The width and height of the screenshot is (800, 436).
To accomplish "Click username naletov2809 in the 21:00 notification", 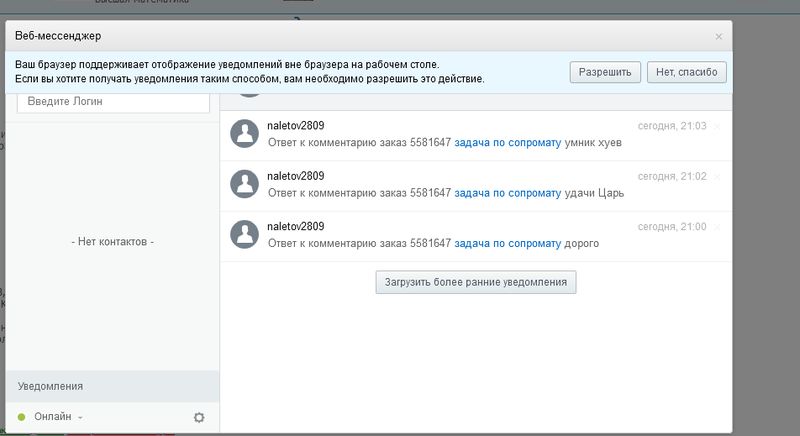I will 296,227.
